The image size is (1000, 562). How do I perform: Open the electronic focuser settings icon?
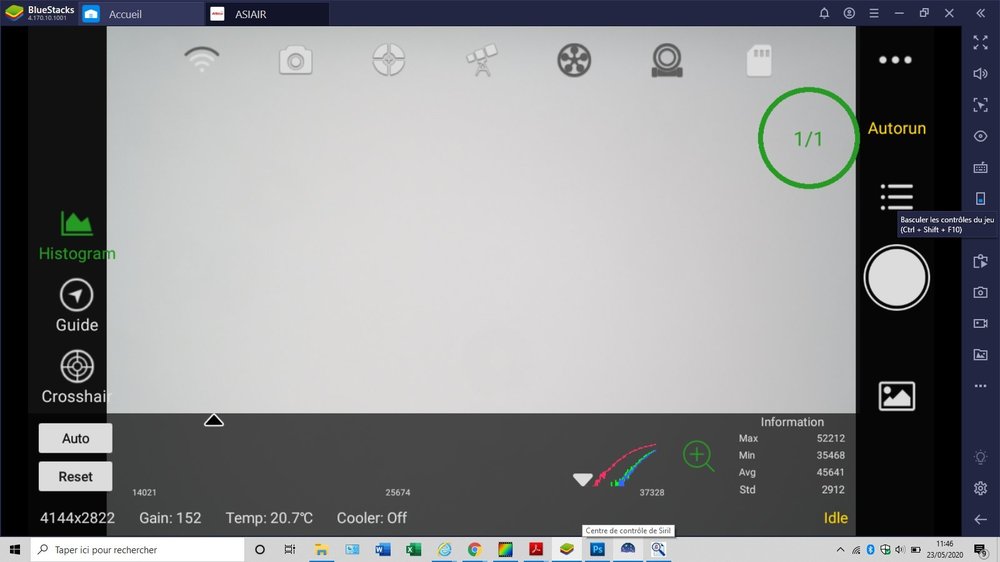tap(667, 60)
